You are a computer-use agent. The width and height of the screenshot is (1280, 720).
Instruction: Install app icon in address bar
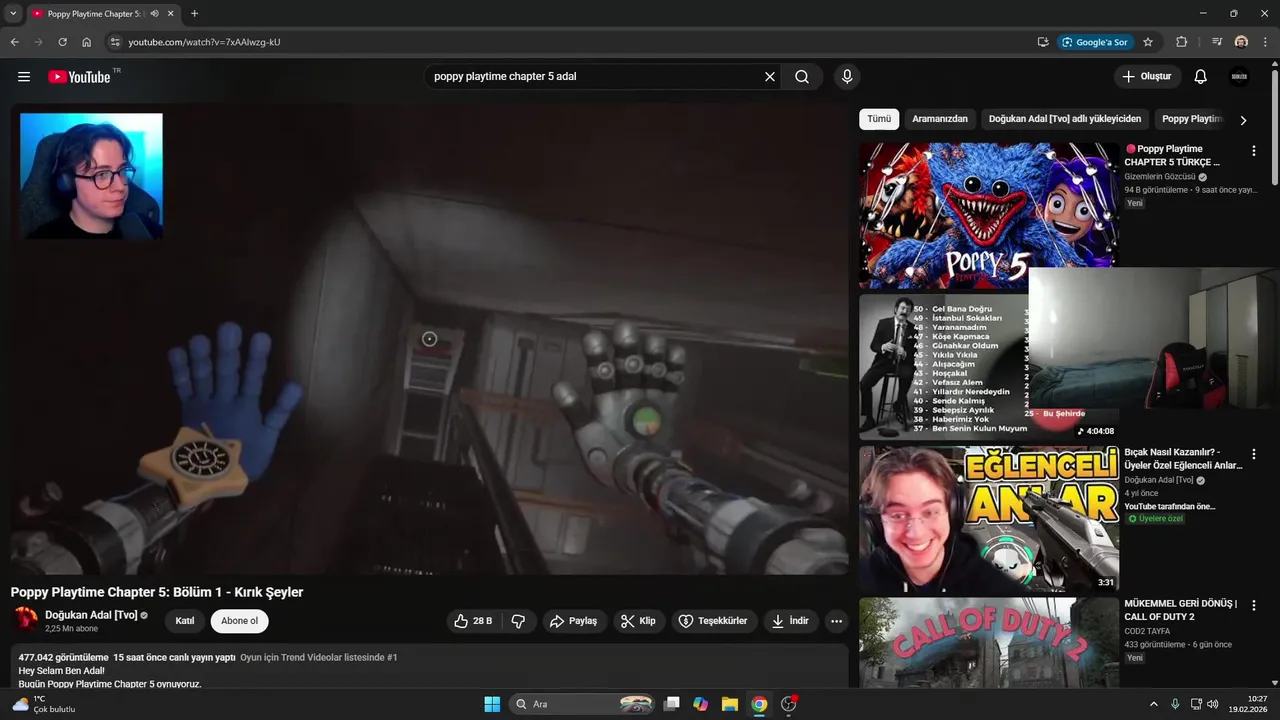pyautogui.click(x=1043, y=42)
